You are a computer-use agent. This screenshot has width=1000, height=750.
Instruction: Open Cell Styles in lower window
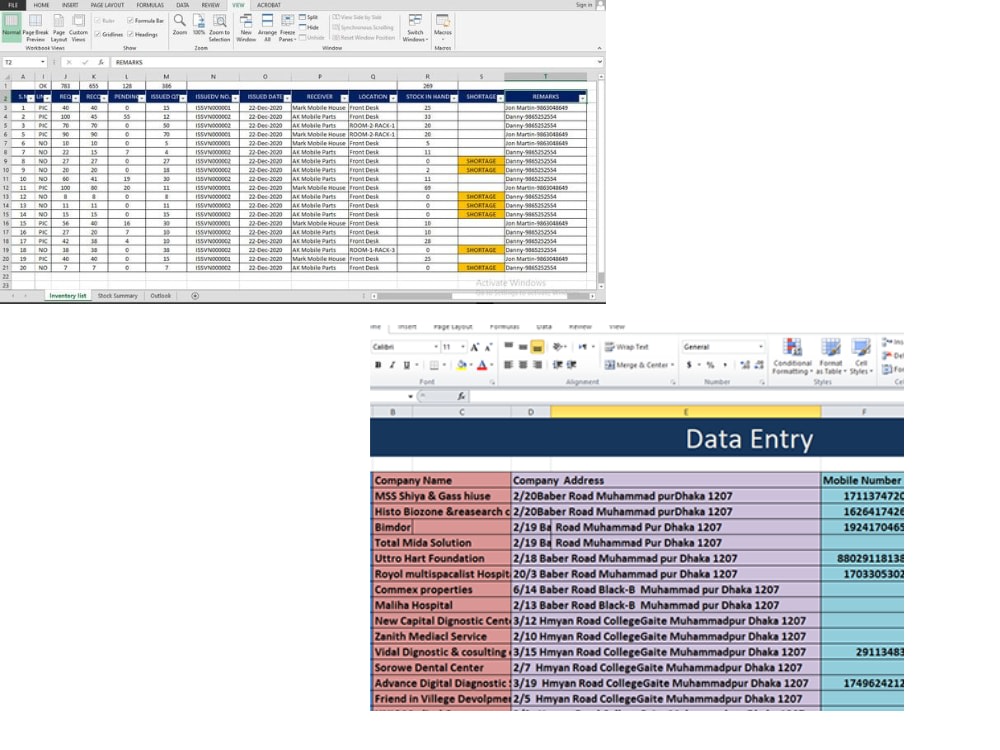tap(860, 357)
